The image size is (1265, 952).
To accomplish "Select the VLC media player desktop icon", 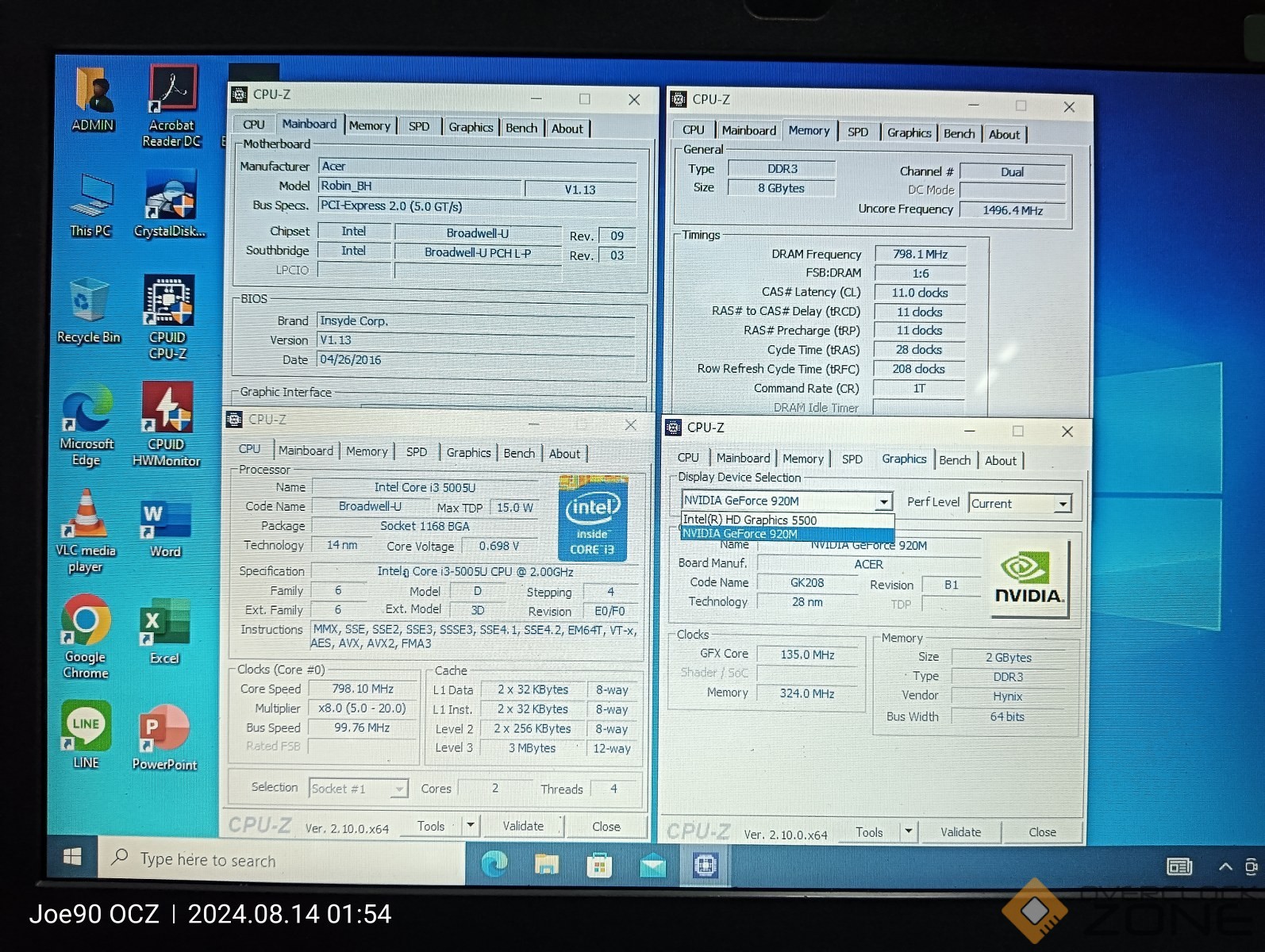I will pyautogui.click(x=86, y=532).
